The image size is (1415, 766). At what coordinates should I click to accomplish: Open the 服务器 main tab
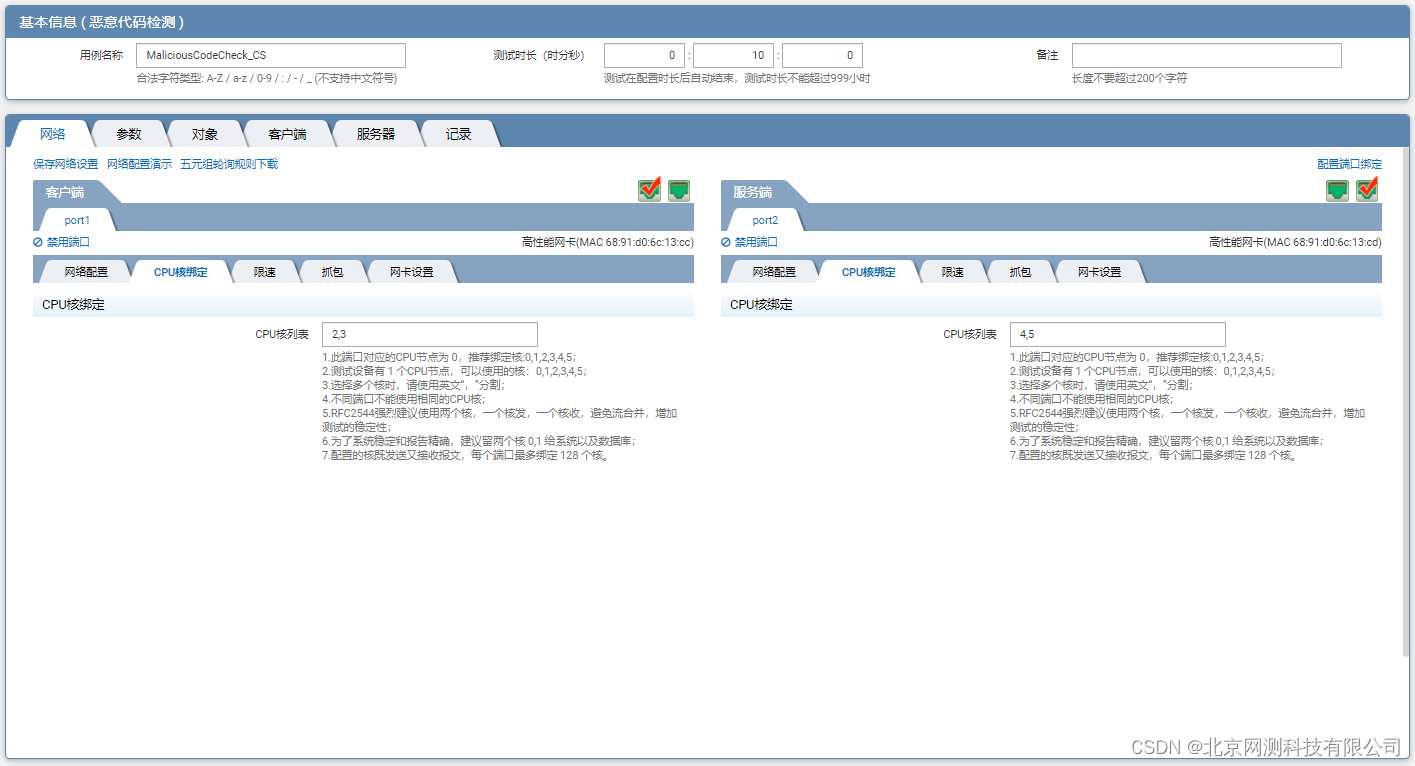tap(375, 134)
